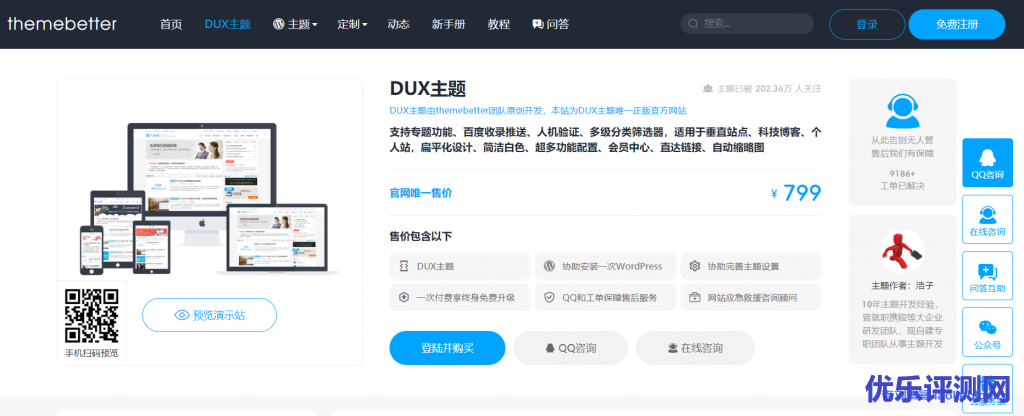Click the 售价包含以下 heading
The width and height of the screenshot is (1024, 416).
pyautogui.click(x=421, y=236)
